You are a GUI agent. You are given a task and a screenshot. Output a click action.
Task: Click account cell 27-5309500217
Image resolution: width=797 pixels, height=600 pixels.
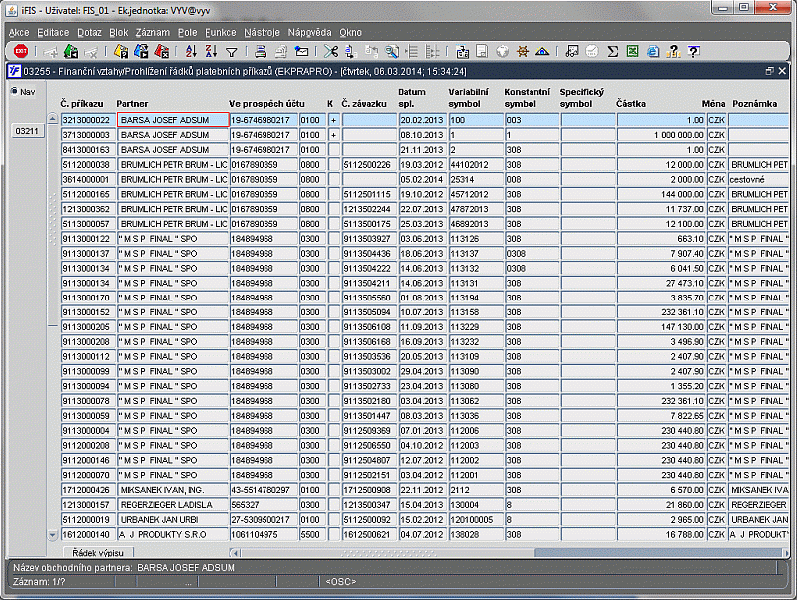tap(263, 520)
